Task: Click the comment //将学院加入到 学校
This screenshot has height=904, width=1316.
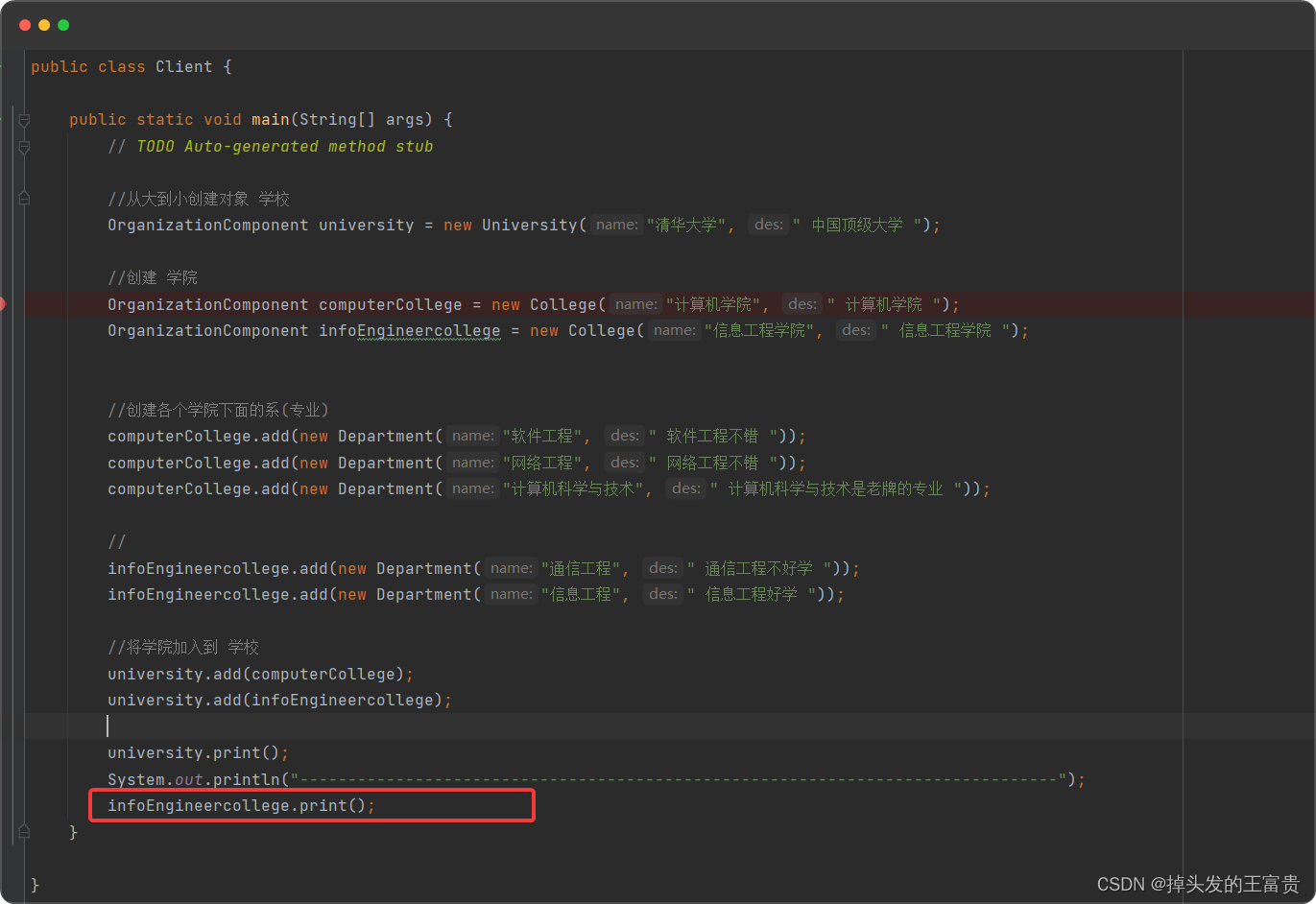Action: point(183,648)
